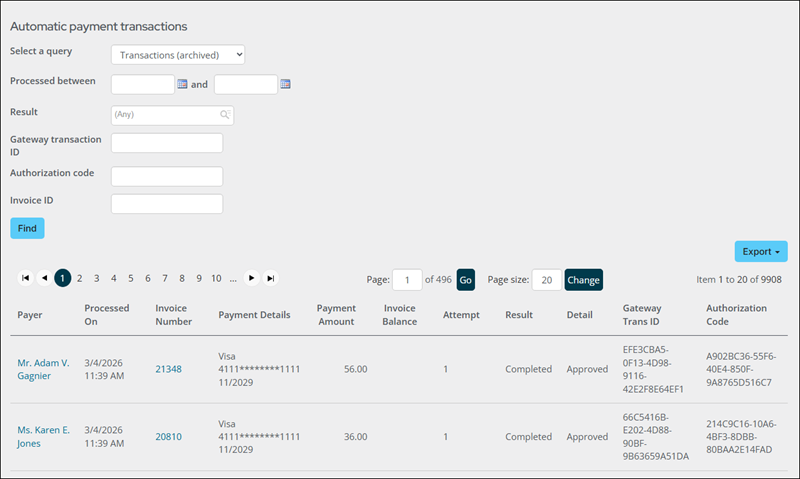Select page 8 in pager
Screen dimensions: 800x479
click(182, 278)
